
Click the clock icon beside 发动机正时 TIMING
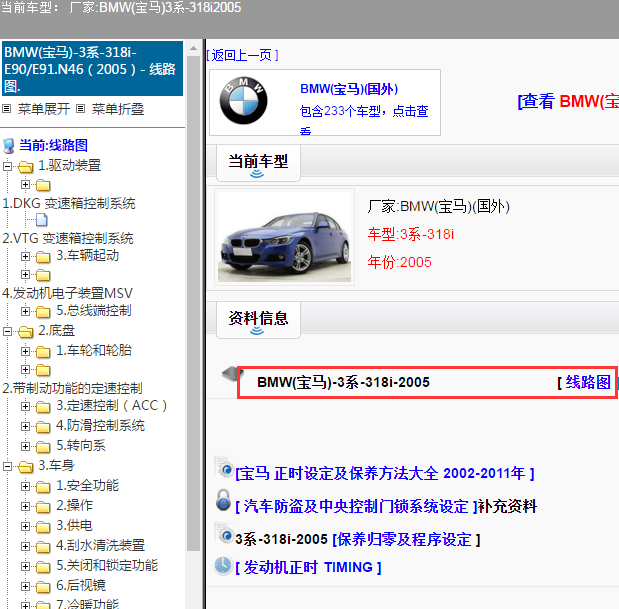pyautogui.click(x=223, y=565)
